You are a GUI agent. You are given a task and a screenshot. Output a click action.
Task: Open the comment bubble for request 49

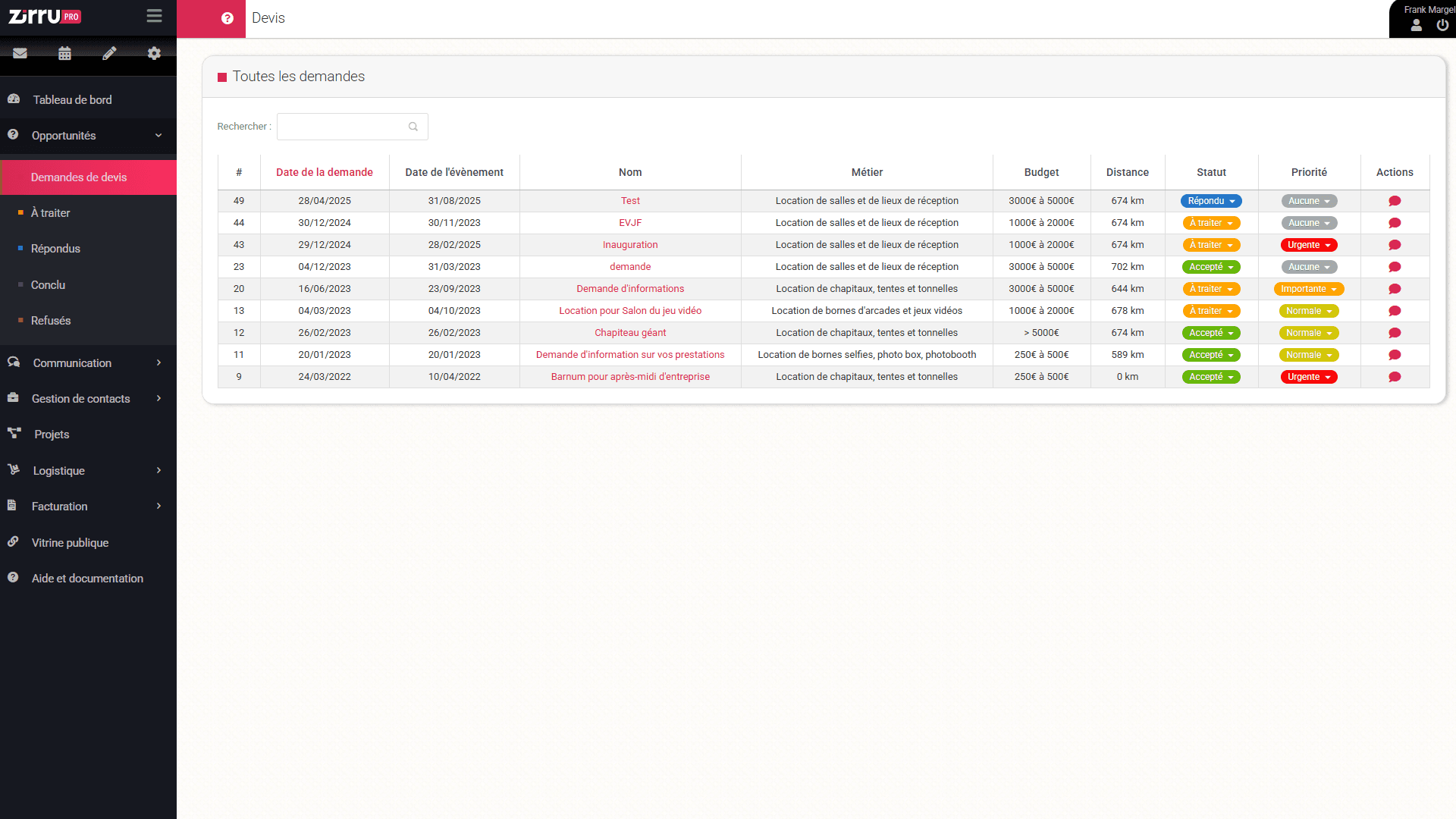[1395, 200]
